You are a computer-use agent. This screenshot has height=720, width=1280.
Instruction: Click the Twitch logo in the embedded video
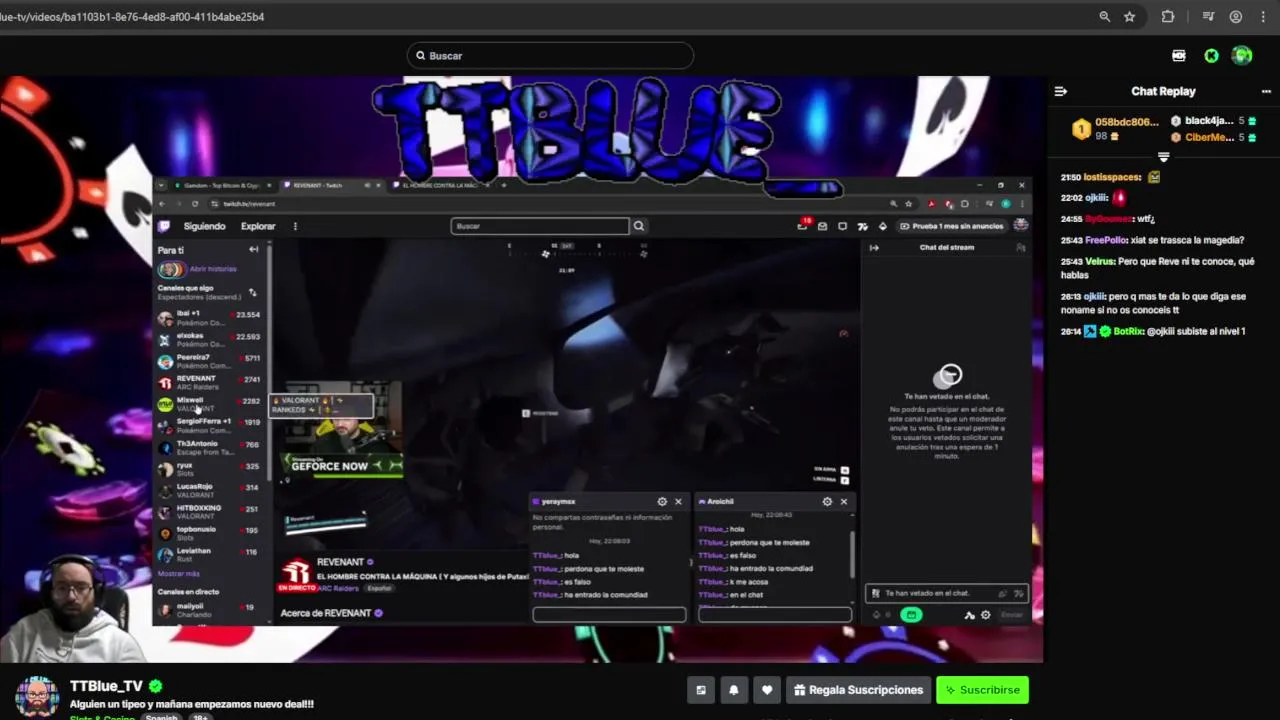click(x=164, y=226)
